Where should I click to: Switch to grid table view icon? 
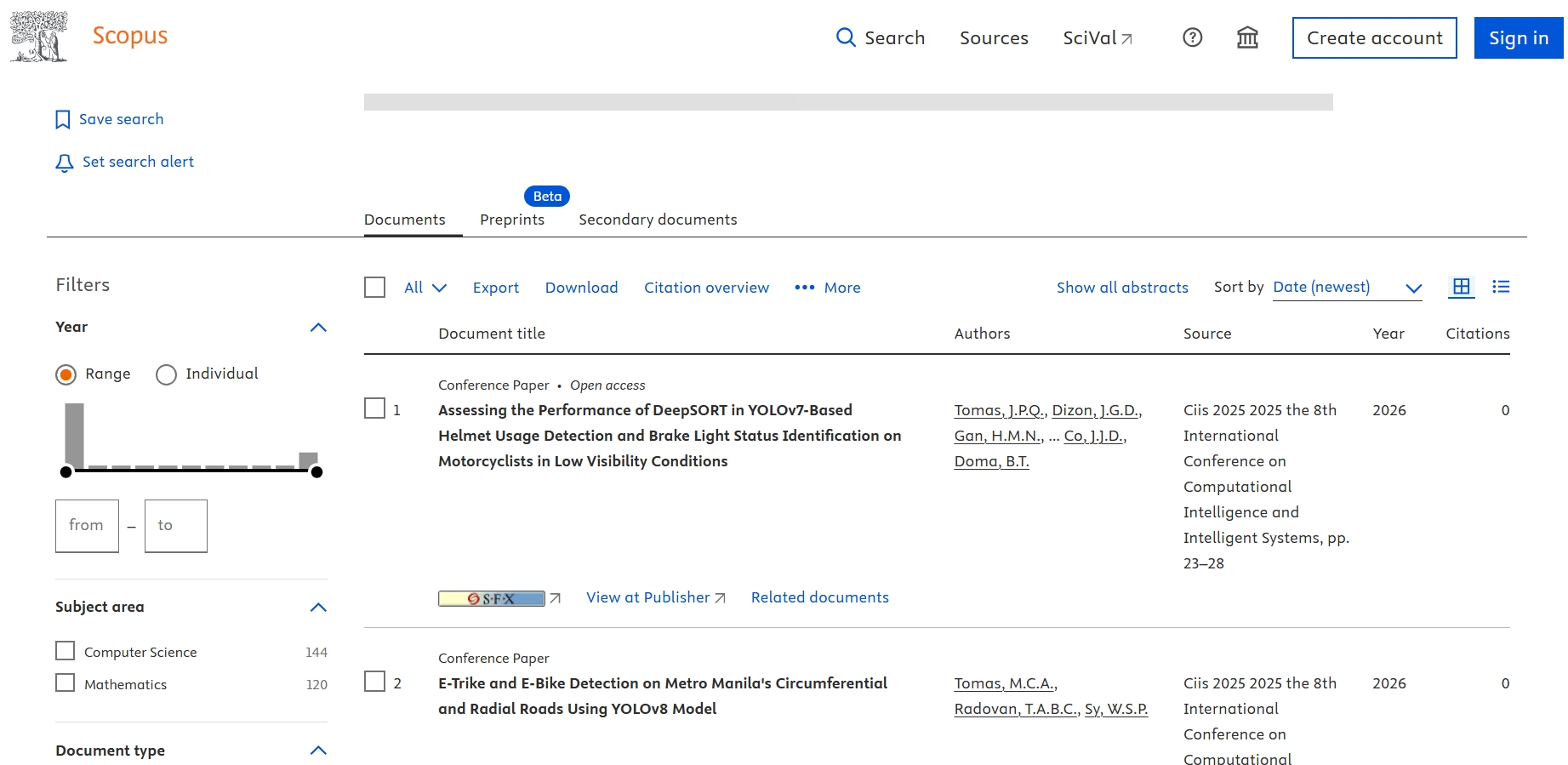(x=1461, y=288)
